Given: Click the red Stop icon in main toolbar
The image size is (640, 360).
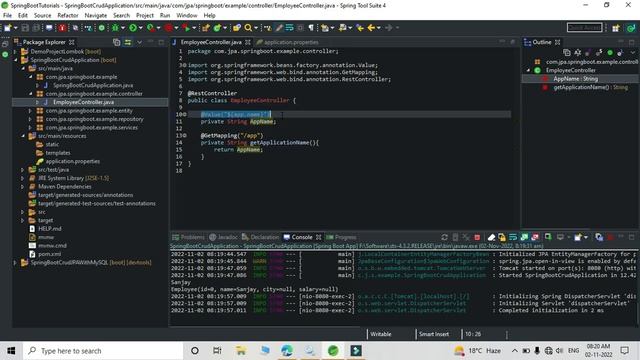Looking at the screenshot, I should tap(169, 28).
